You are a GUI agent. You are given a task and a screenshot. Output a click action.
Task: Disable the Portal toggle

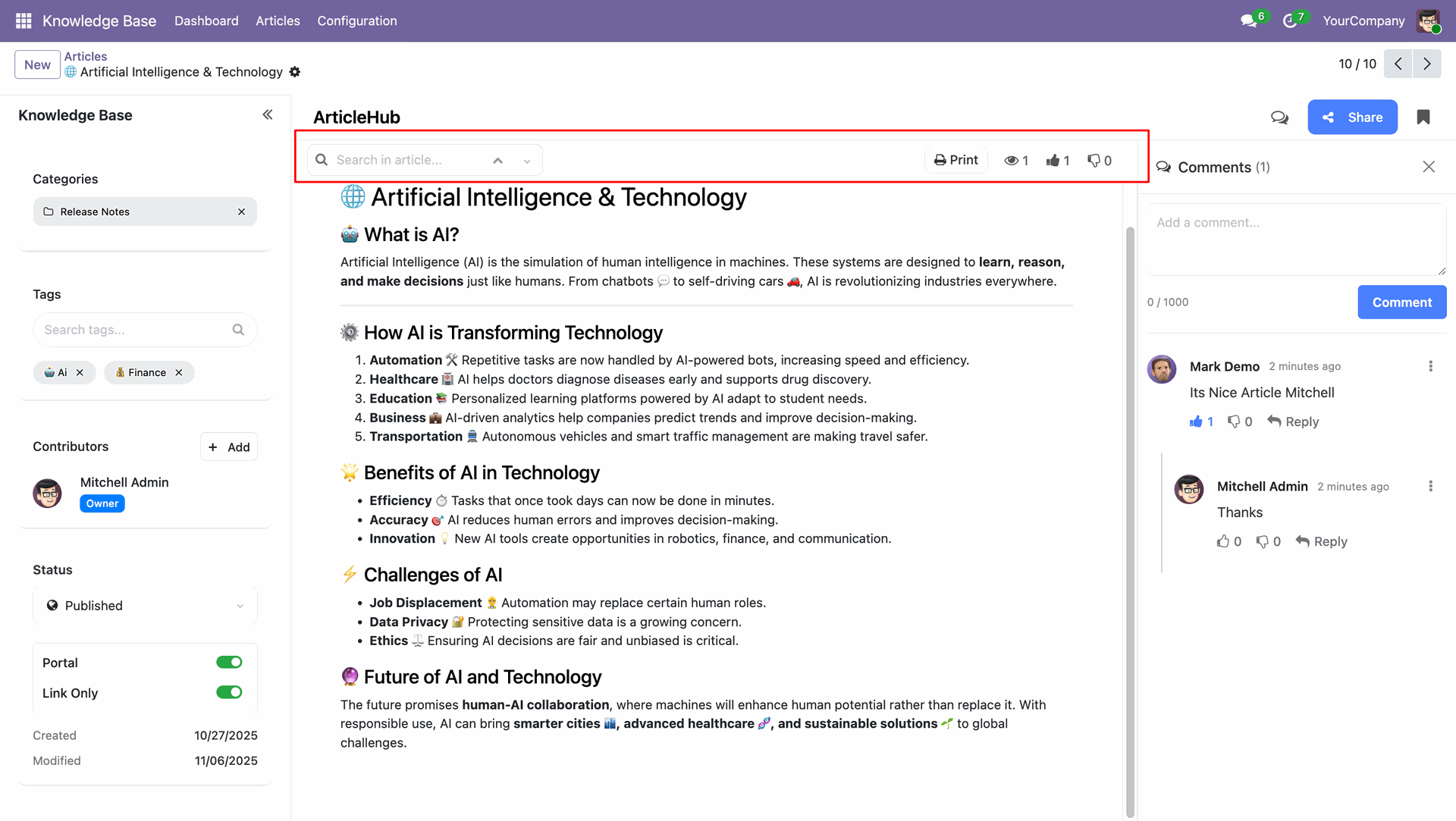[x=229, y=663]
